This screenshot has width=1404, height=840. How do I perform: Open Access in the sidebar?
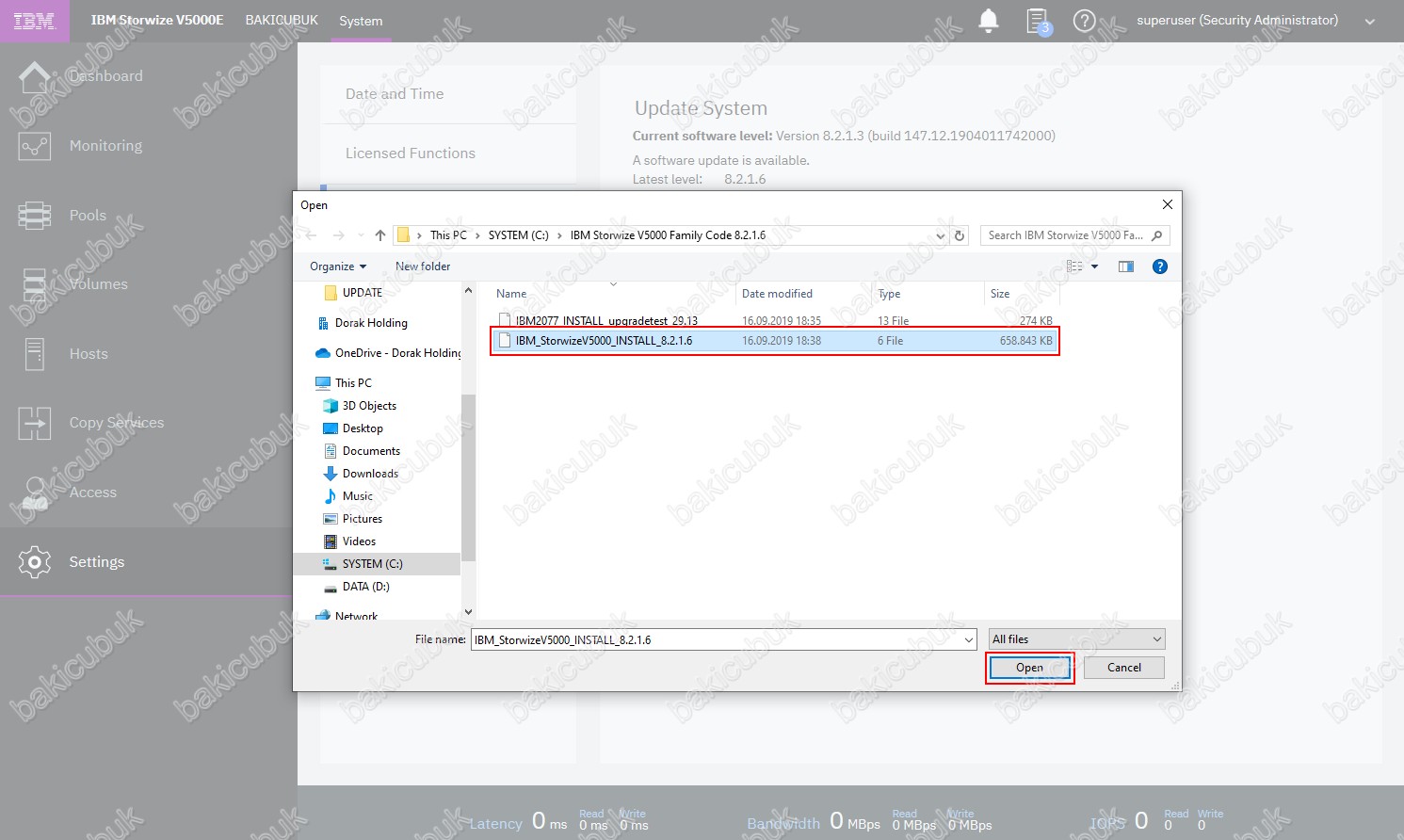point(92,493)
